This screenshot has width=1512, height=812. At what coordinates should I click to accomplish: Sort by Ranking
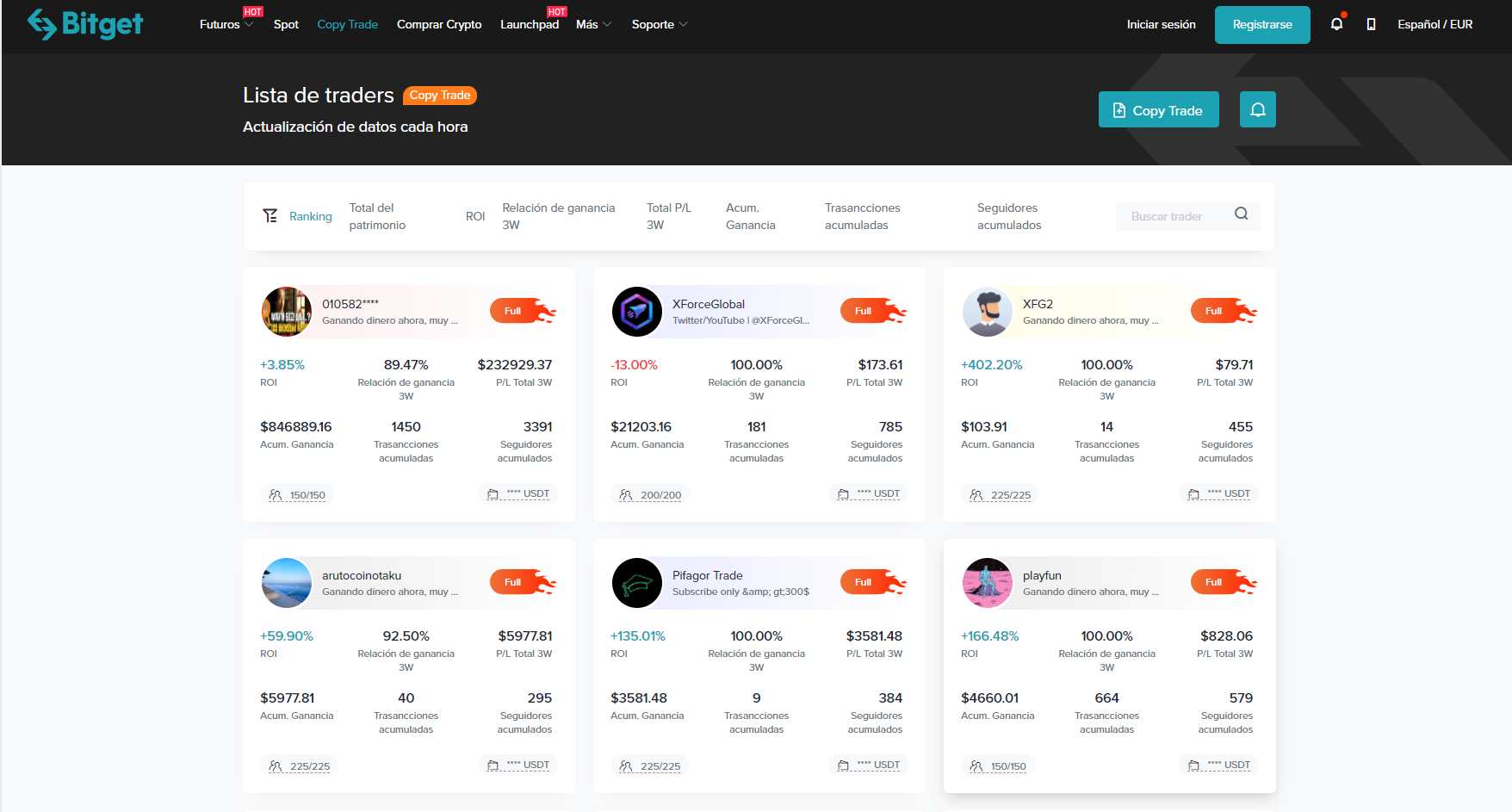tap(310, 216)
